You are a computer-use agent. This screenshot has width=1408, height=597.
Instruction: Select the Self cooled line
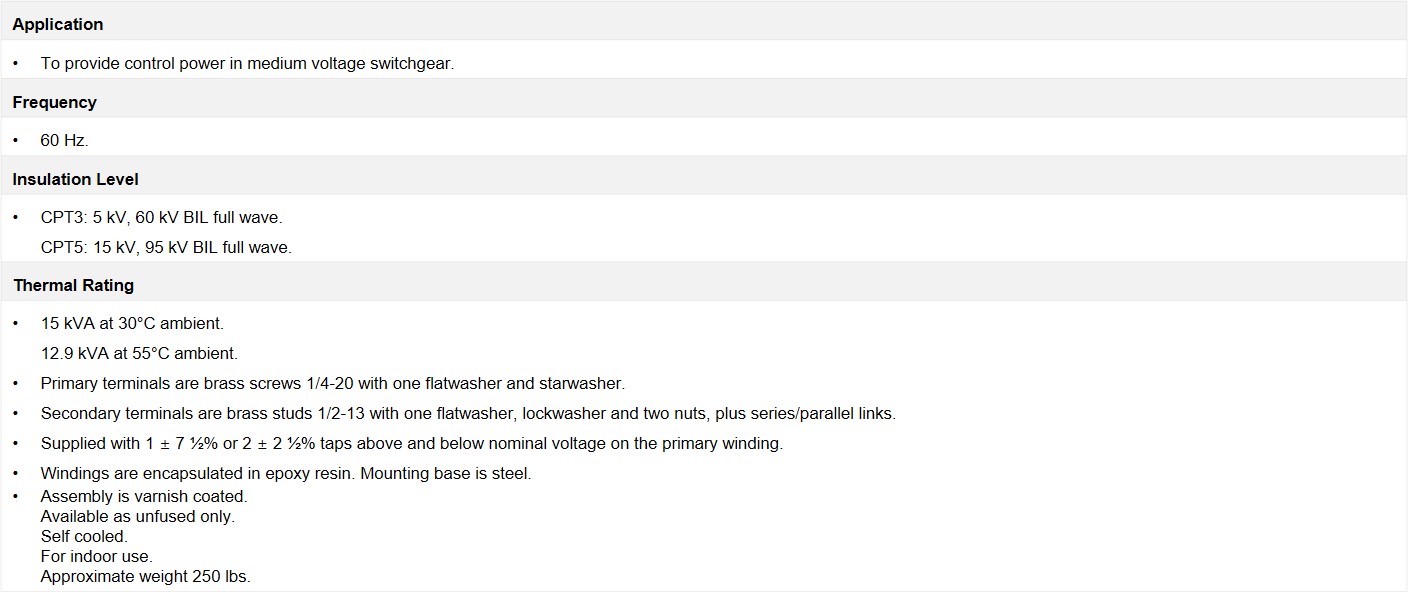click(84, 536)
